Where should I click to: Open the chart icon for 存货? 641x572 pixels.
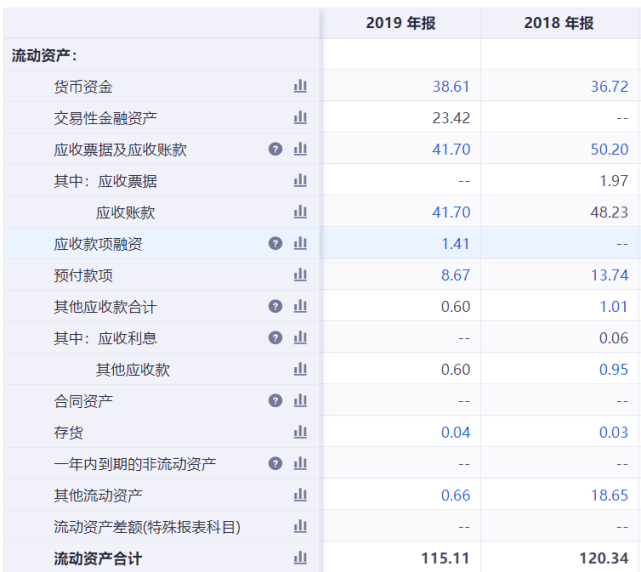(300, 432)
